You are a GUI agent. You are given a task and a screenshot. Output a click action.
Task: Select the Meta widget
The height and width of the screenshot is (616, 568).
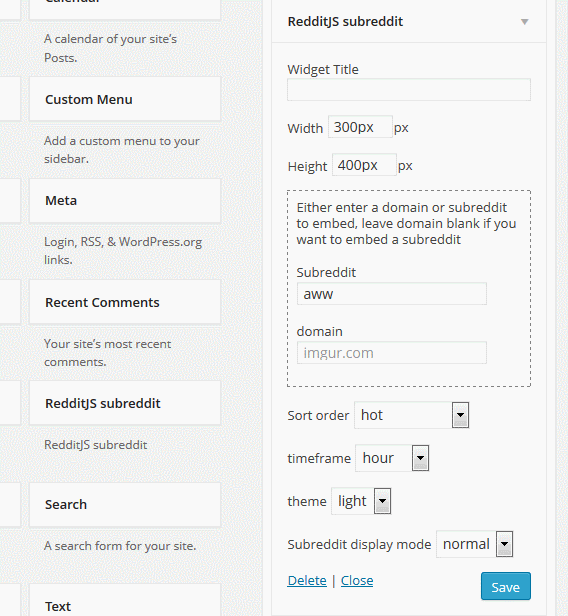(125, 201)
